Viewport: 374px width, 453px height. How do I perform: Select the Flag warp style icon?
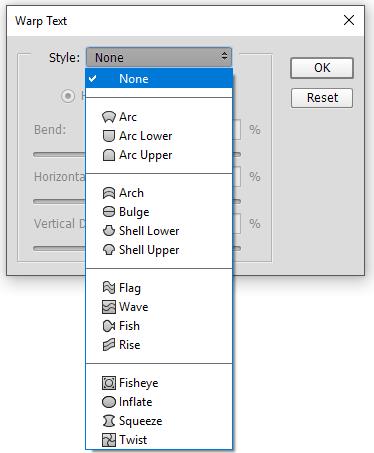[109, 287]
